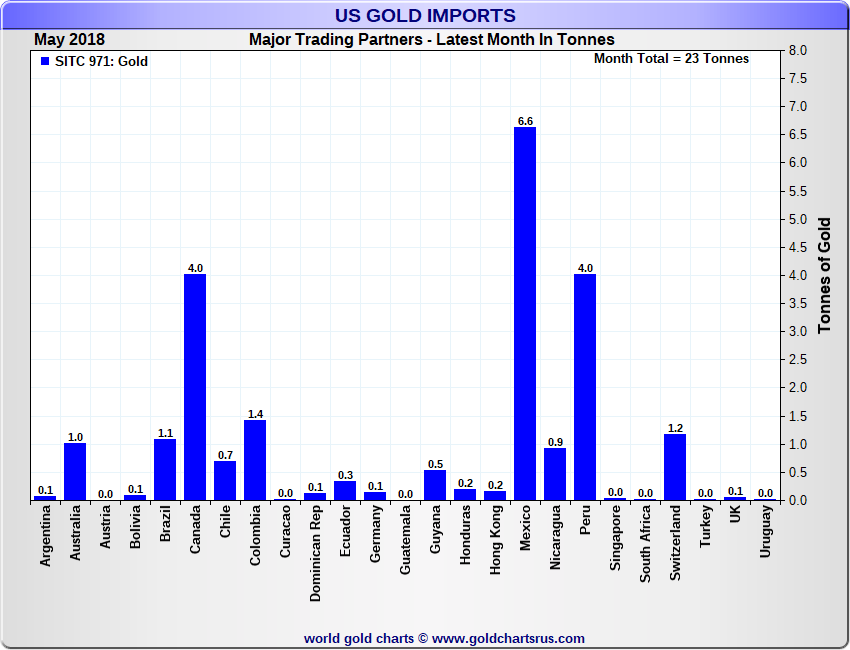Click the "Honduras" x-axis label

(x=465, y=535)
